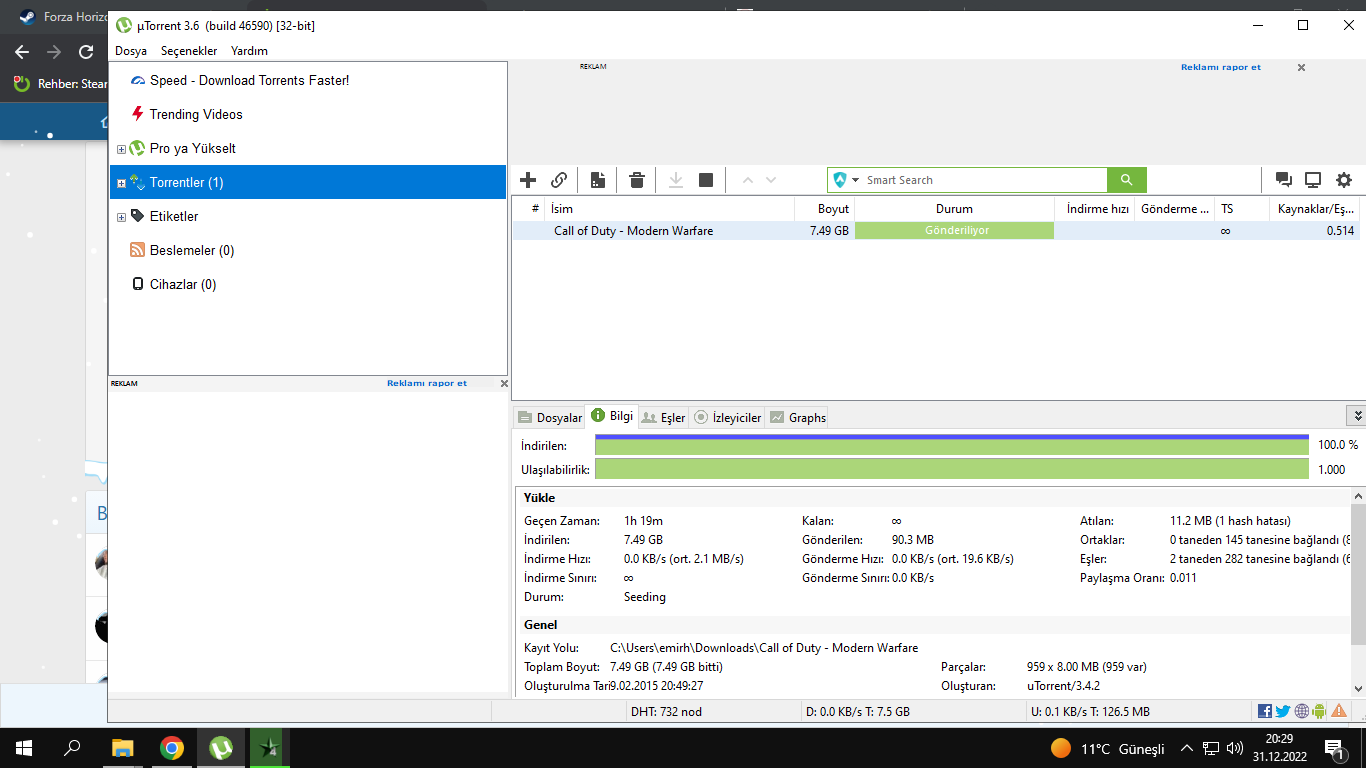Click the browser reload button behind uTorrent

point(87,52)
